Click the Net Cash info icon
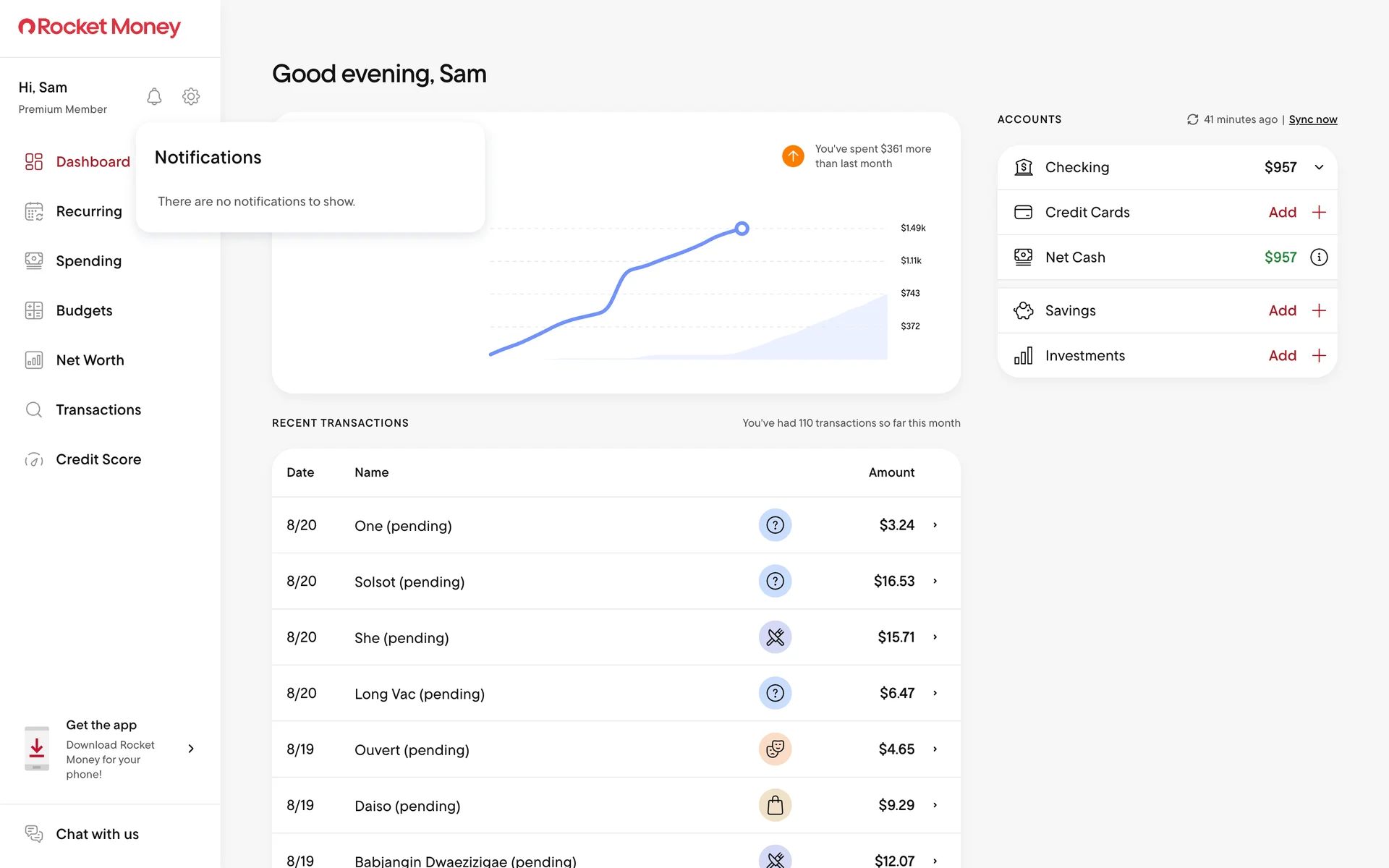 coord(1319,258)
